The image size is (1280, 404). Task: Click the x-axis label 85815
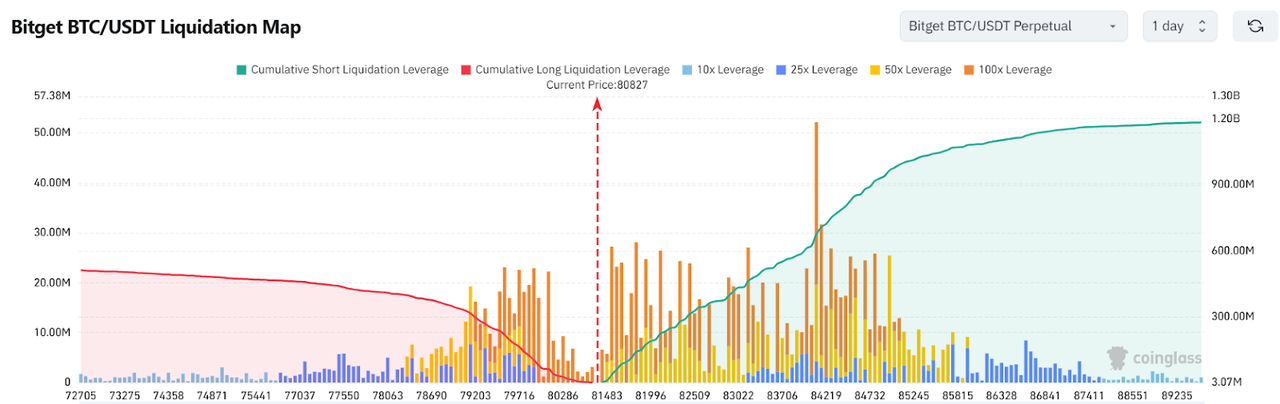pyautogui.click(x=957, y=396)
